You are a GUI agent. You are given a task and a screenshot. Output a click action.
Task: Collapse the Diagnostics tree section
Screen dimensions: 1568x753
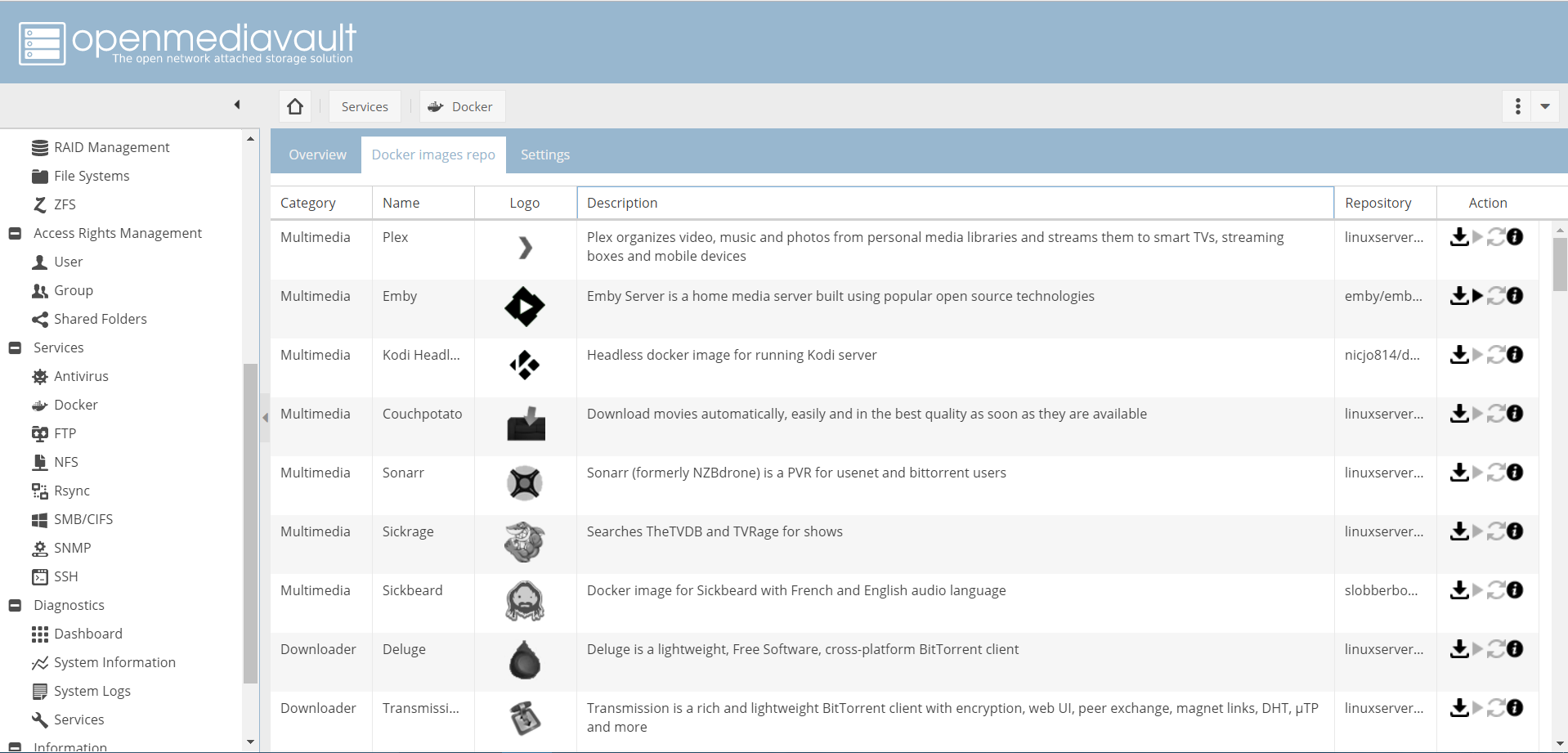click(15, 605)
